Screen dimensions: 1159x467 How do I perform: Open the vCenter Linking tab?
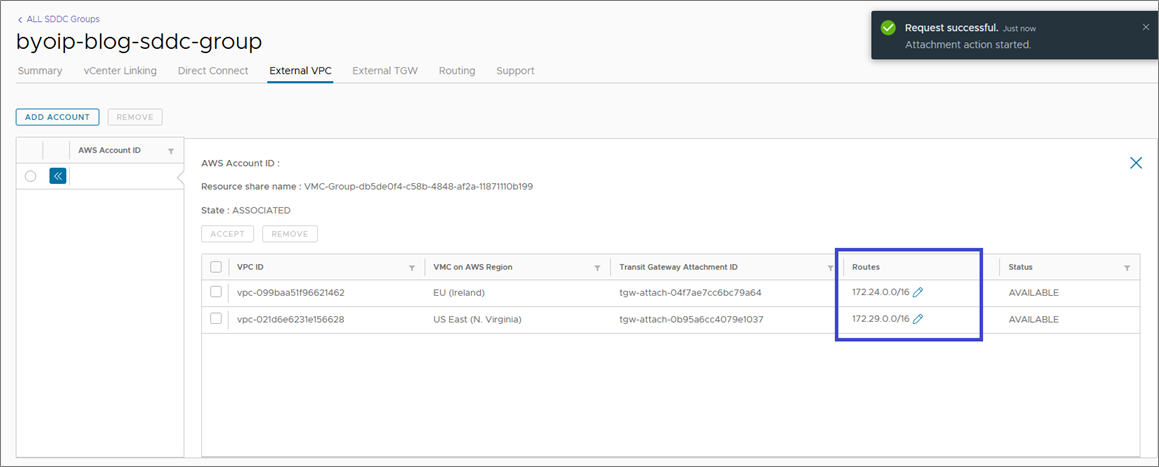[x=120, y=71]
